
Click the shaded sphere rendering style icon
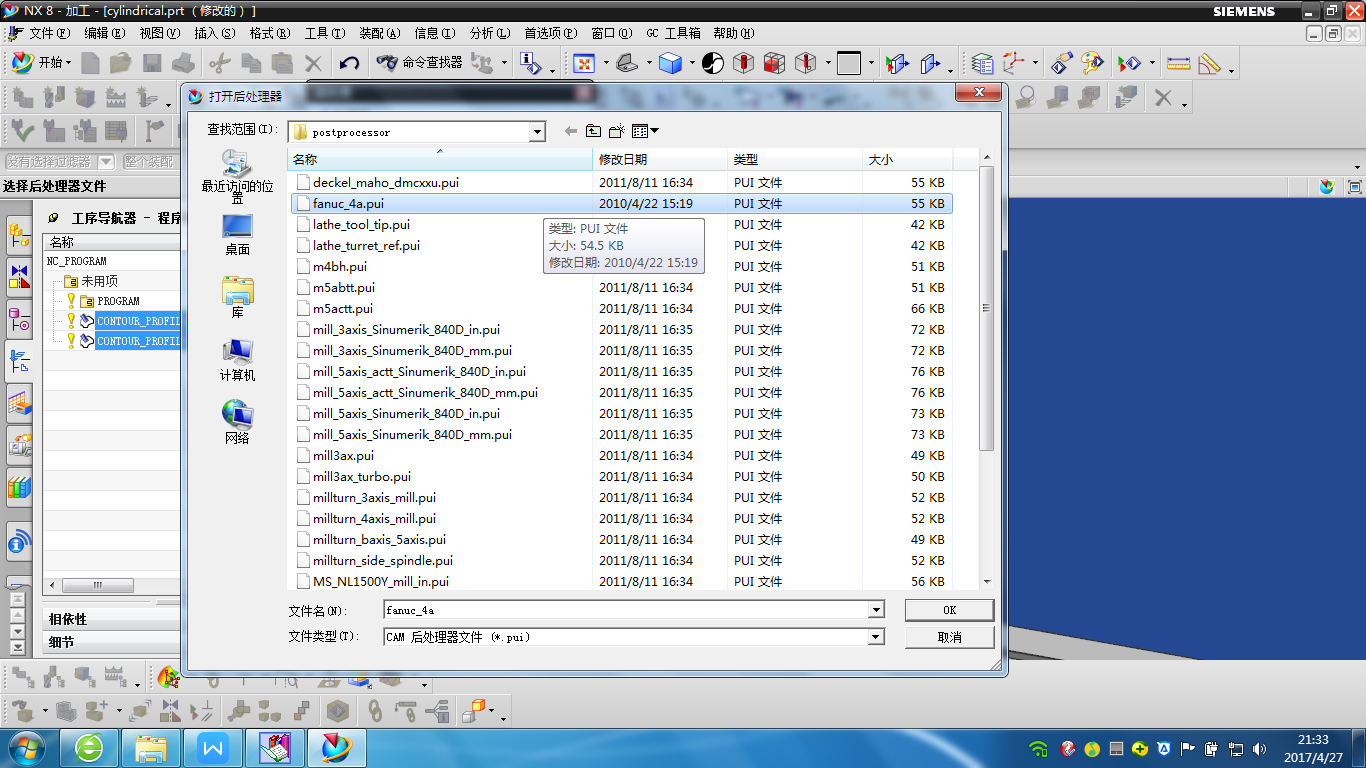click(712, 63)
